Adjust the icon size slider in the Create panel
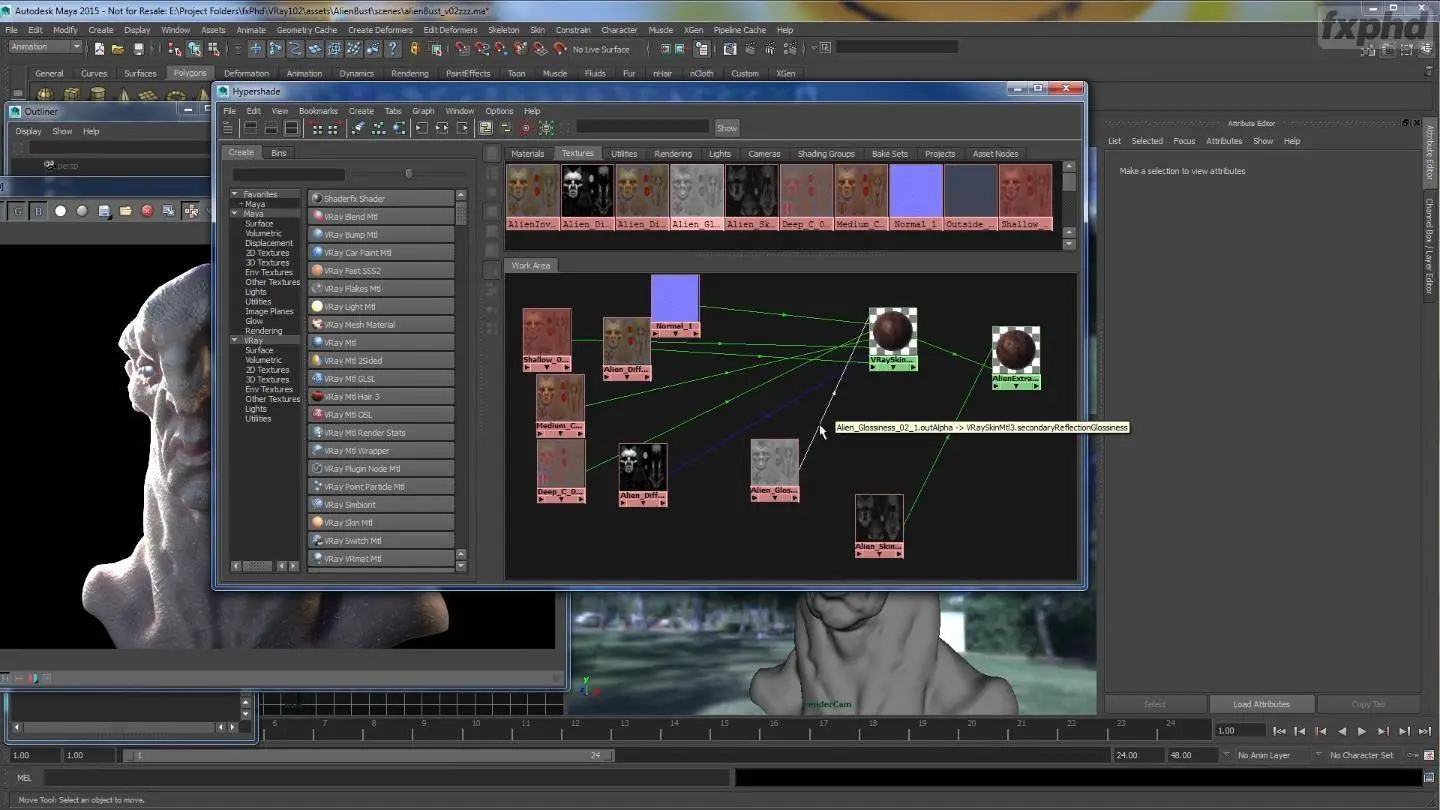 (x=408, y=174)
